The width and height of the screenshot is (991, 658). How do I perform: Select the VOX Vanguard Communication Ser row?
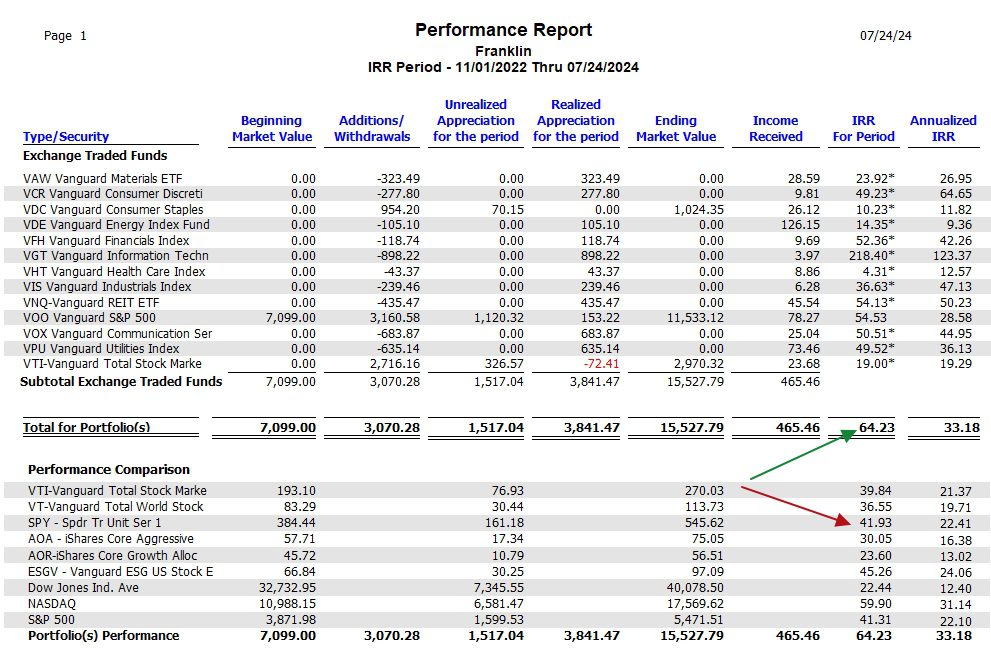(497, 333)
